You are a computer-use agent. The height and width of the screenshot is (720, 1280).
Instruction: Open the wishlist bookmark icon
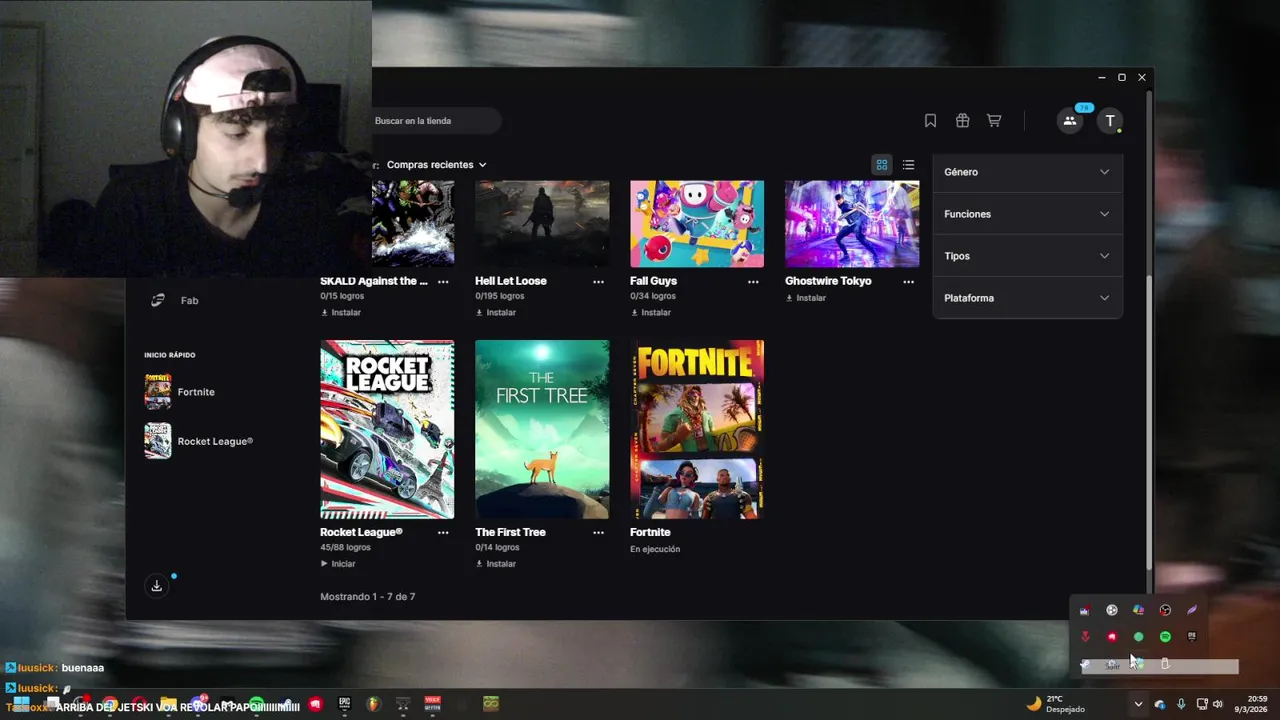coord(930,121)
